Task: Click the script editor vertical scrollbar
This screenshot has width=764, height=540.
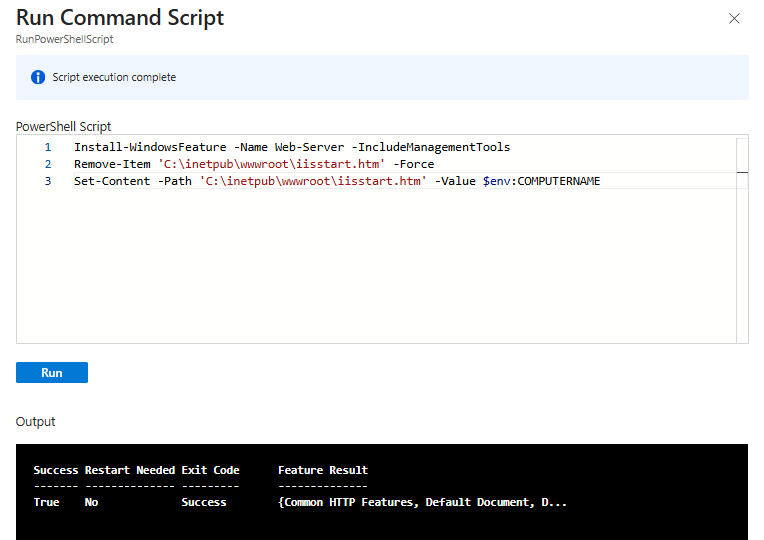Action: click(x=742, y=240)
